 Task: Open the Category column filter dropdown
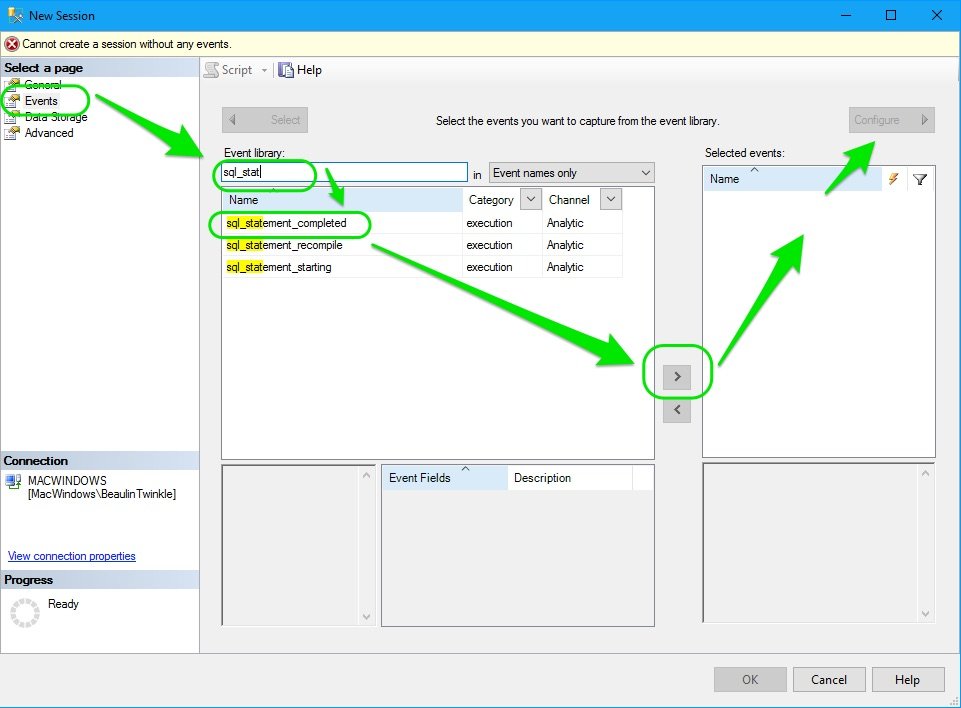click(x=531, y=199)
